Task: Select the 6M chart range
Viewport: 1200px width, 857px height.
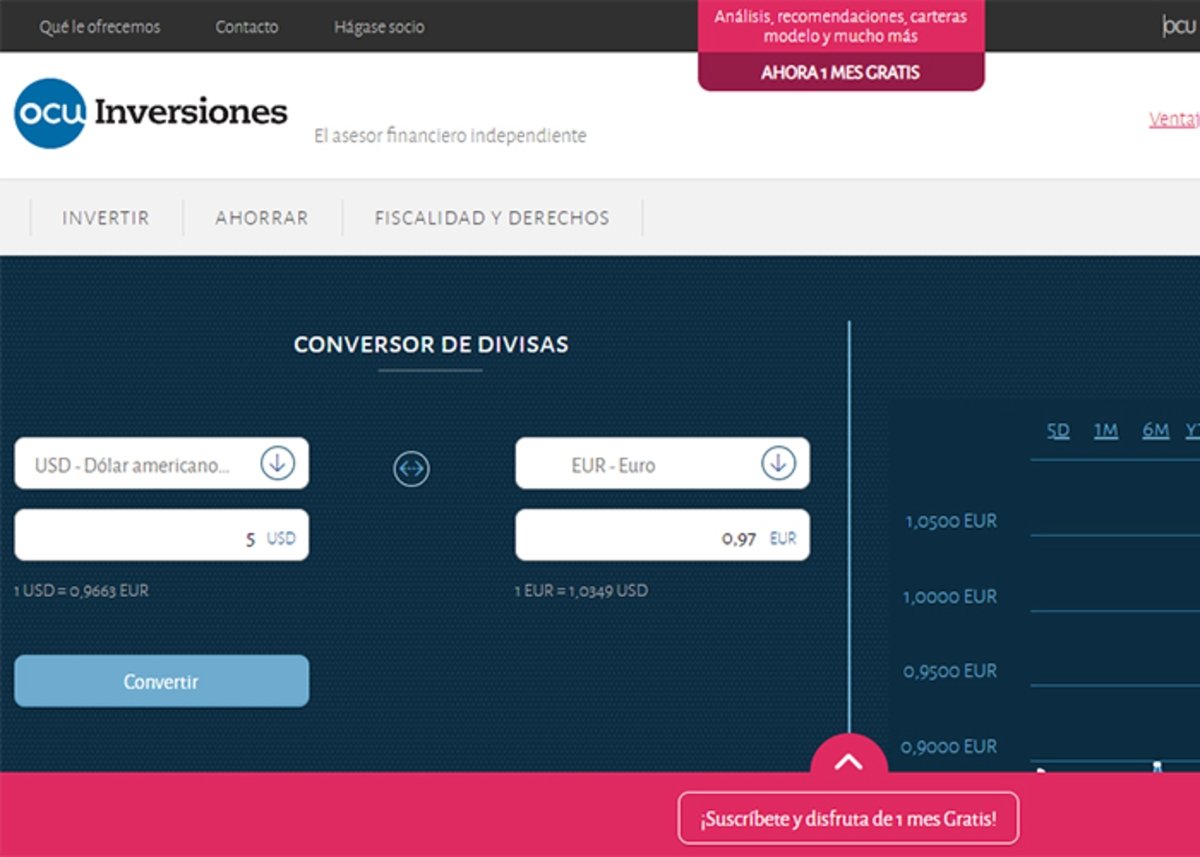Action: 1155,430
